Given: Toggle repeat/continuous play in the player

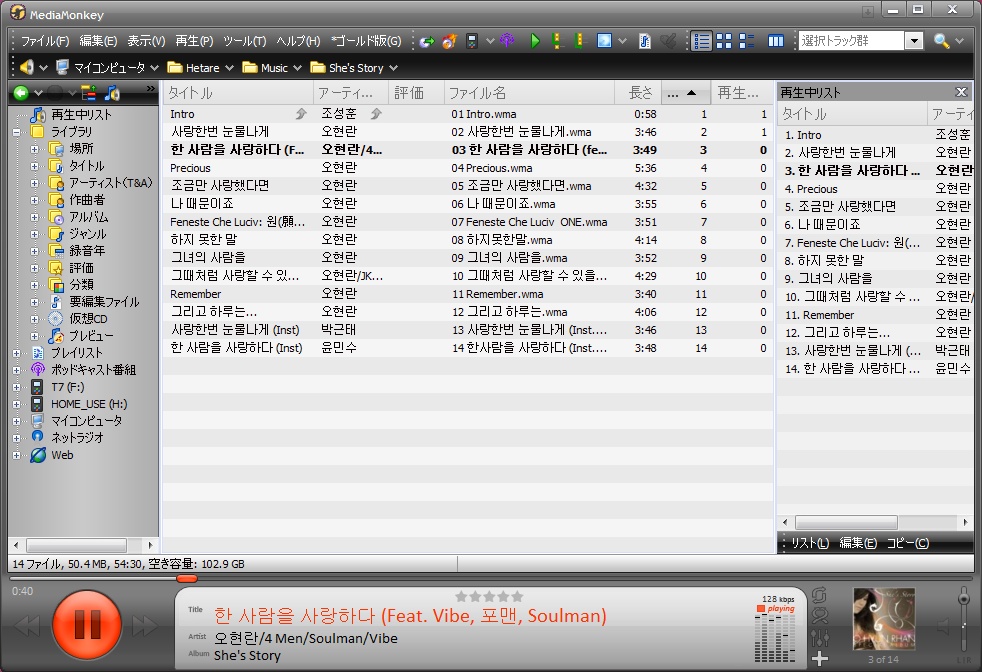Looking at the screenshot, I should [820, 594].
